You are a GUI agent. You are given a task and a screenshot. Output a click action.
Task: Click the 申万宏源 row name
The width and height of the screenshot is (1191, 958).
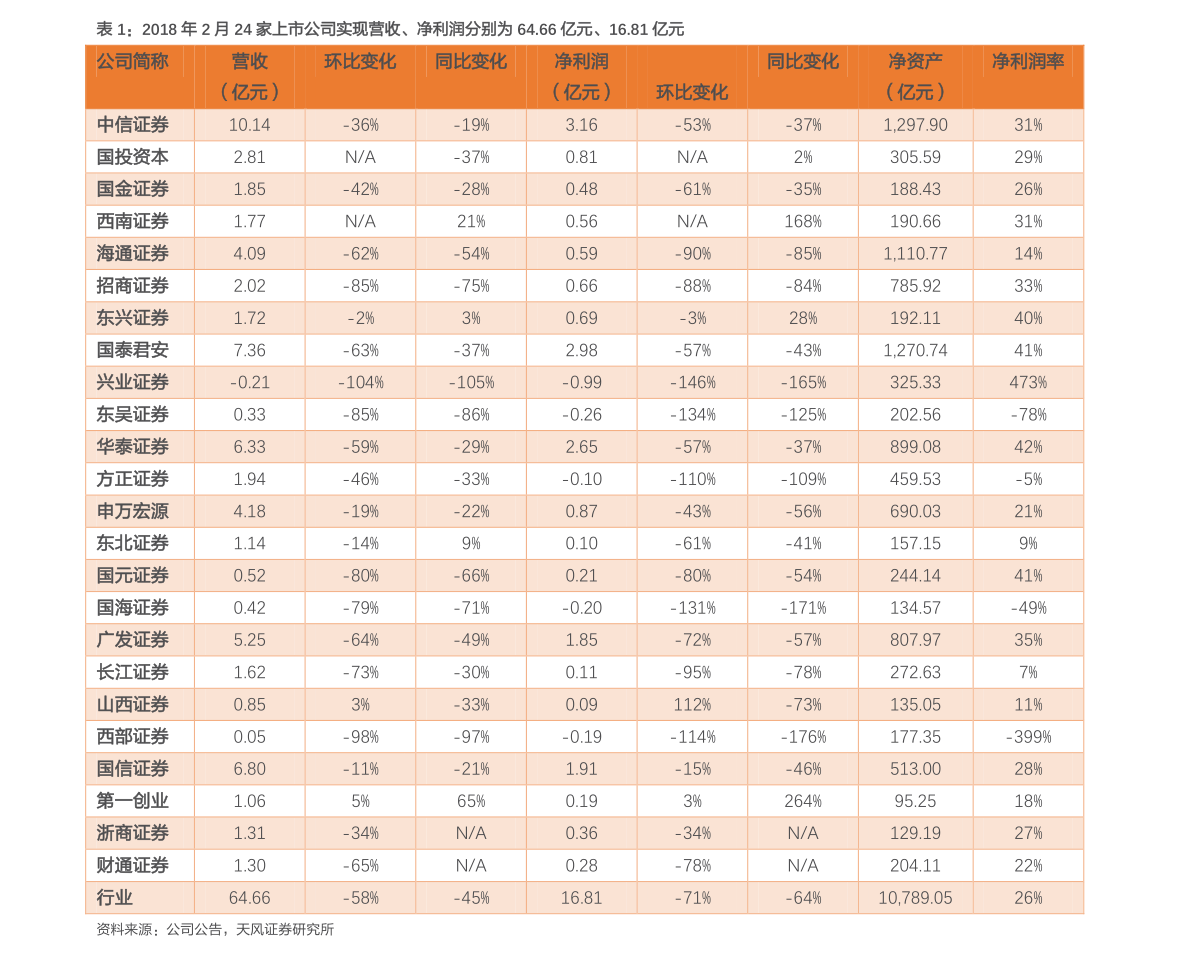pyautogui.click(x=132, y=511)
